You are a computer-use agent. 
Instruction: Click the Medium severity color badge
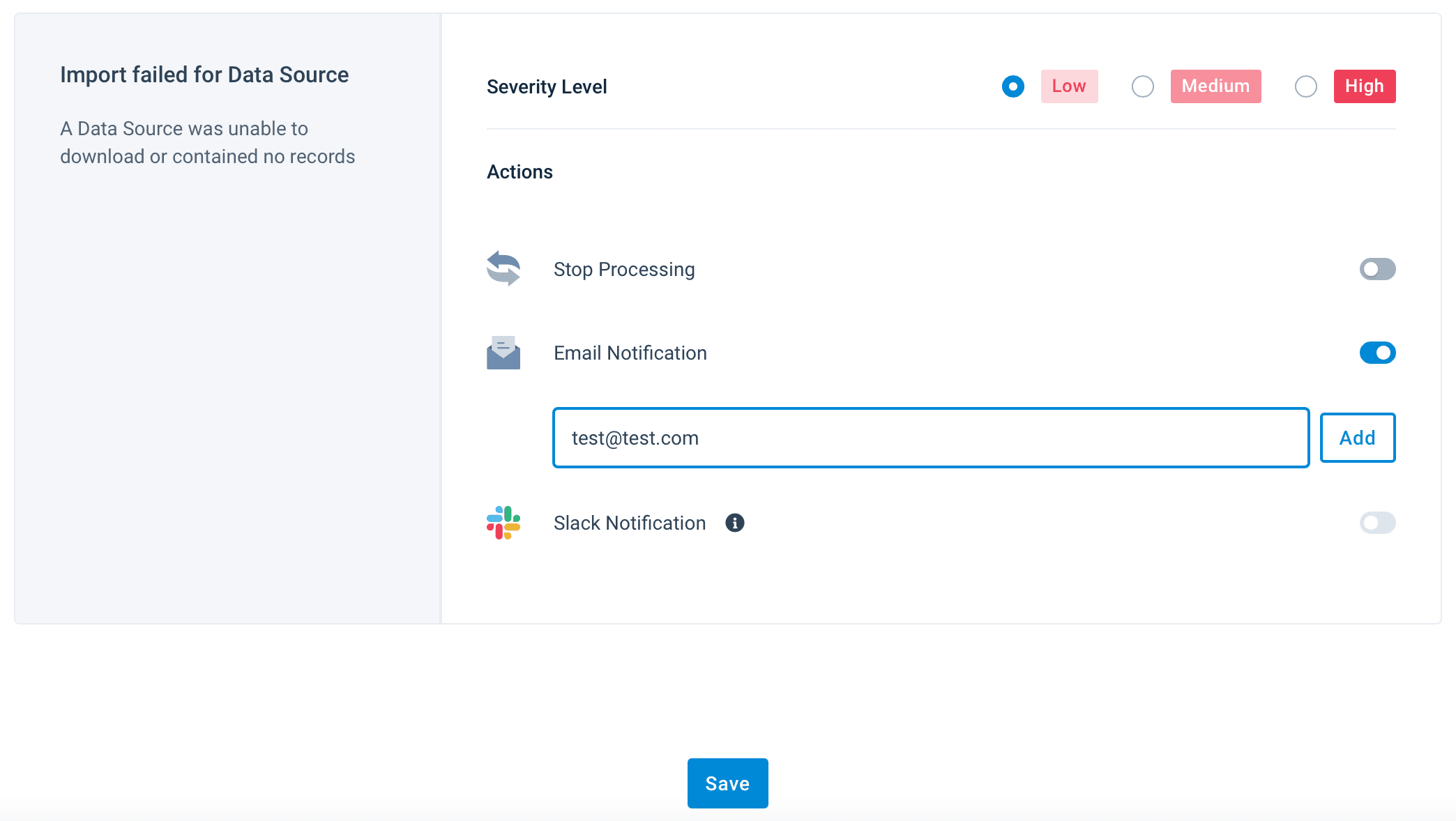point(1215,86)
